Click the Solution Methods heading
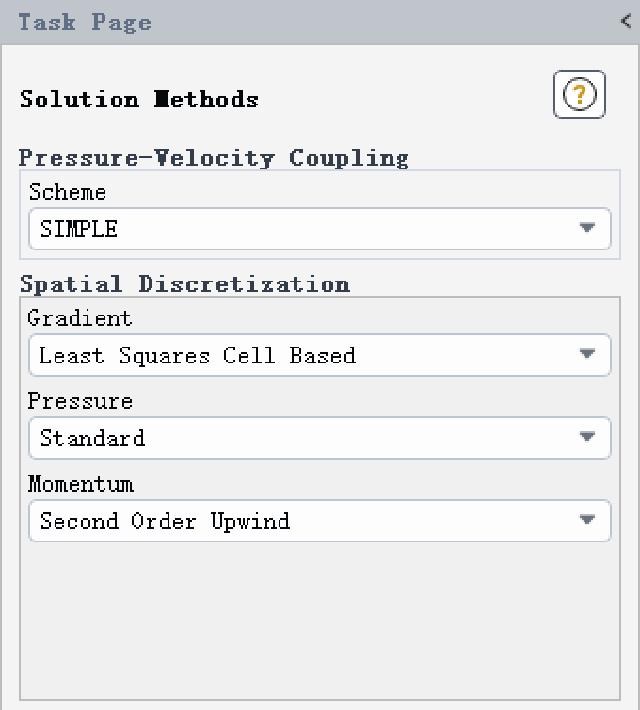Screen dimensions: 640x710 (139, 99)
